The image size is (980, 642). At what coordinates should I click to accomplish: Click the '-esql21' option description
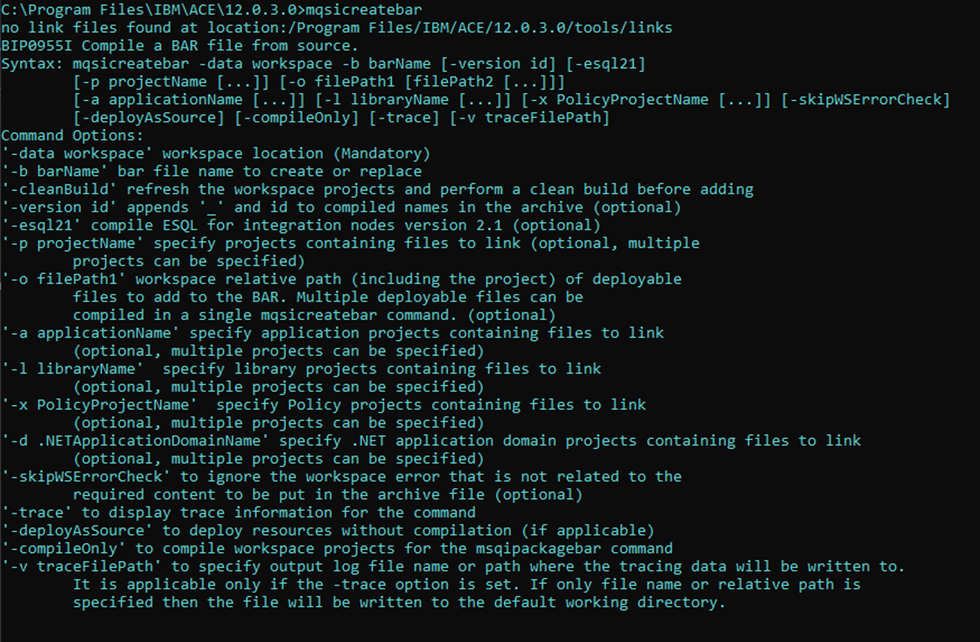301,225
